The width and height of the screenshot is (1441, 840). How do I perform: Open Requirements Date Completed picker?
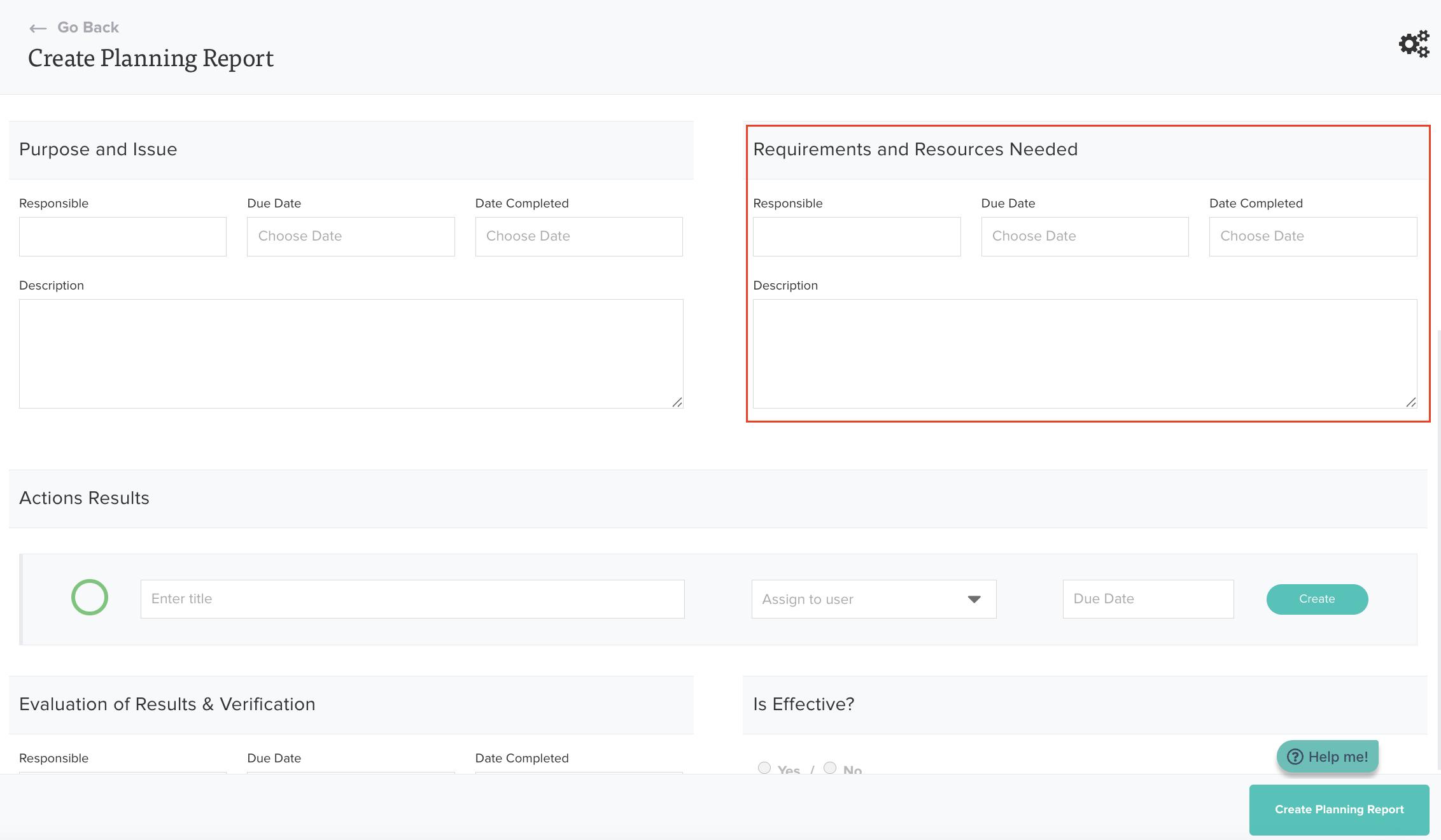tap(1312, 237)
